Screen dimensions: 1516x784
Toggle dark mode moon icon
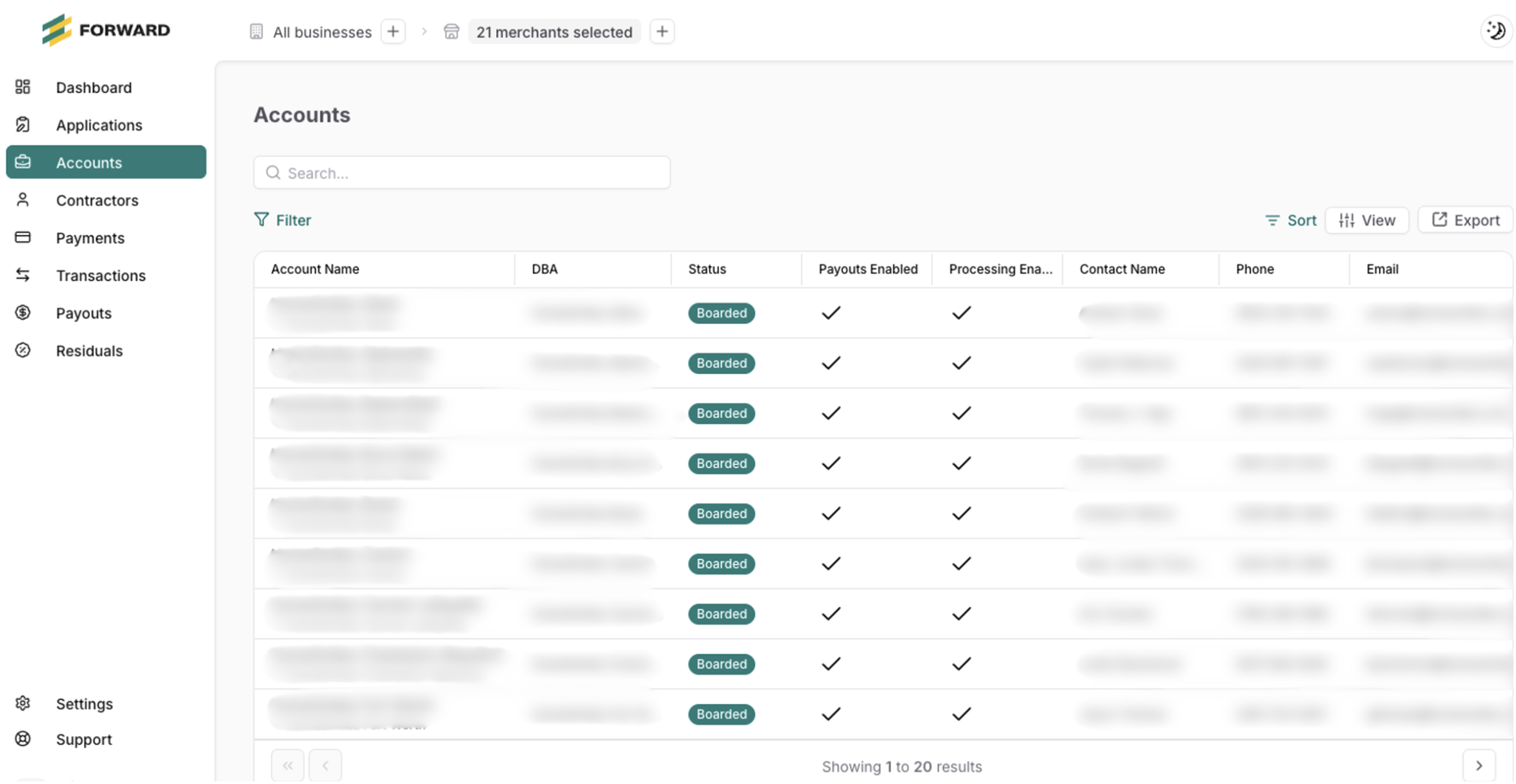[x=1496, y=30]
